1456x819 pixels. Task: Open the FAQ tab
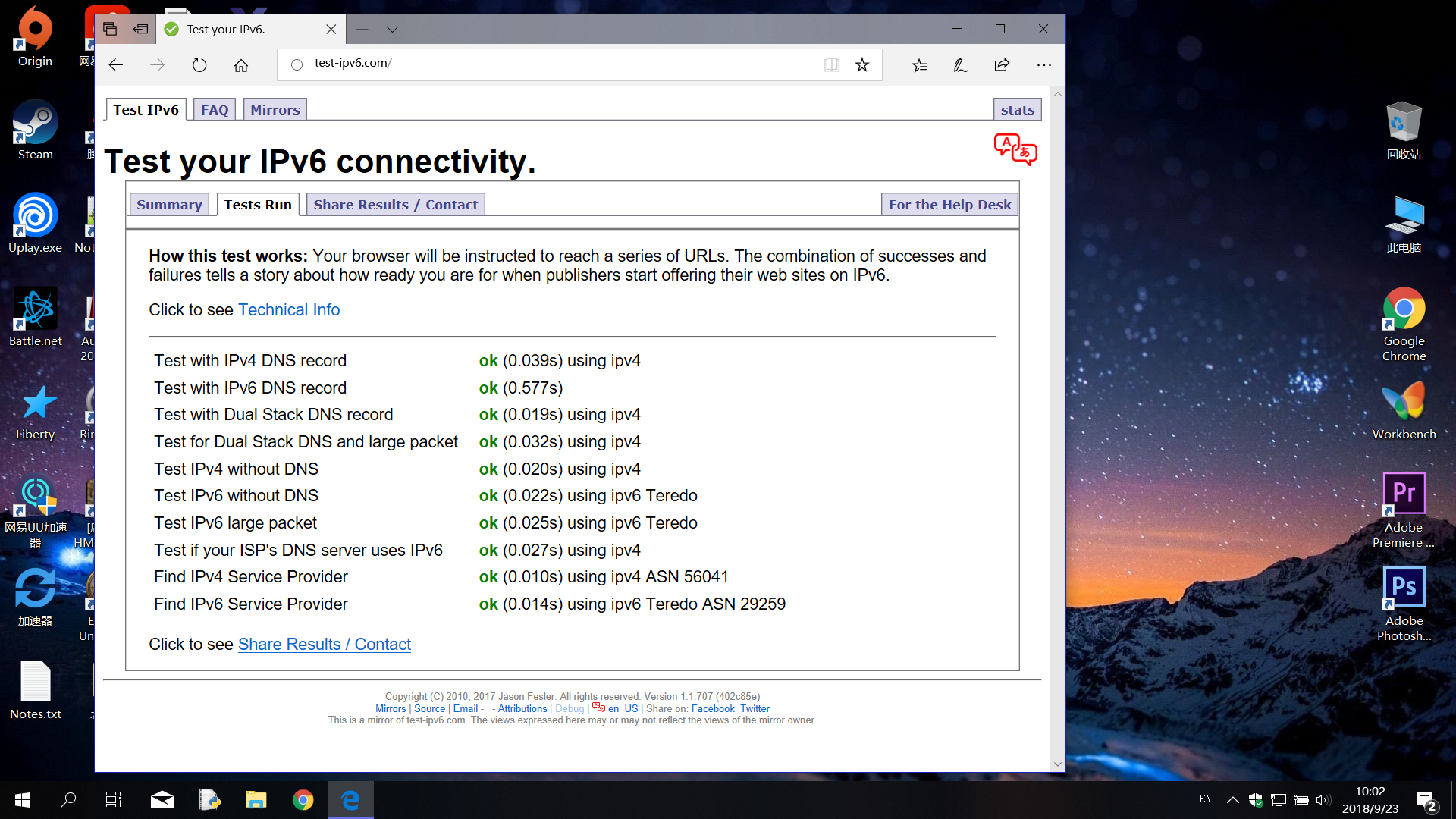[x=215, y=110]
